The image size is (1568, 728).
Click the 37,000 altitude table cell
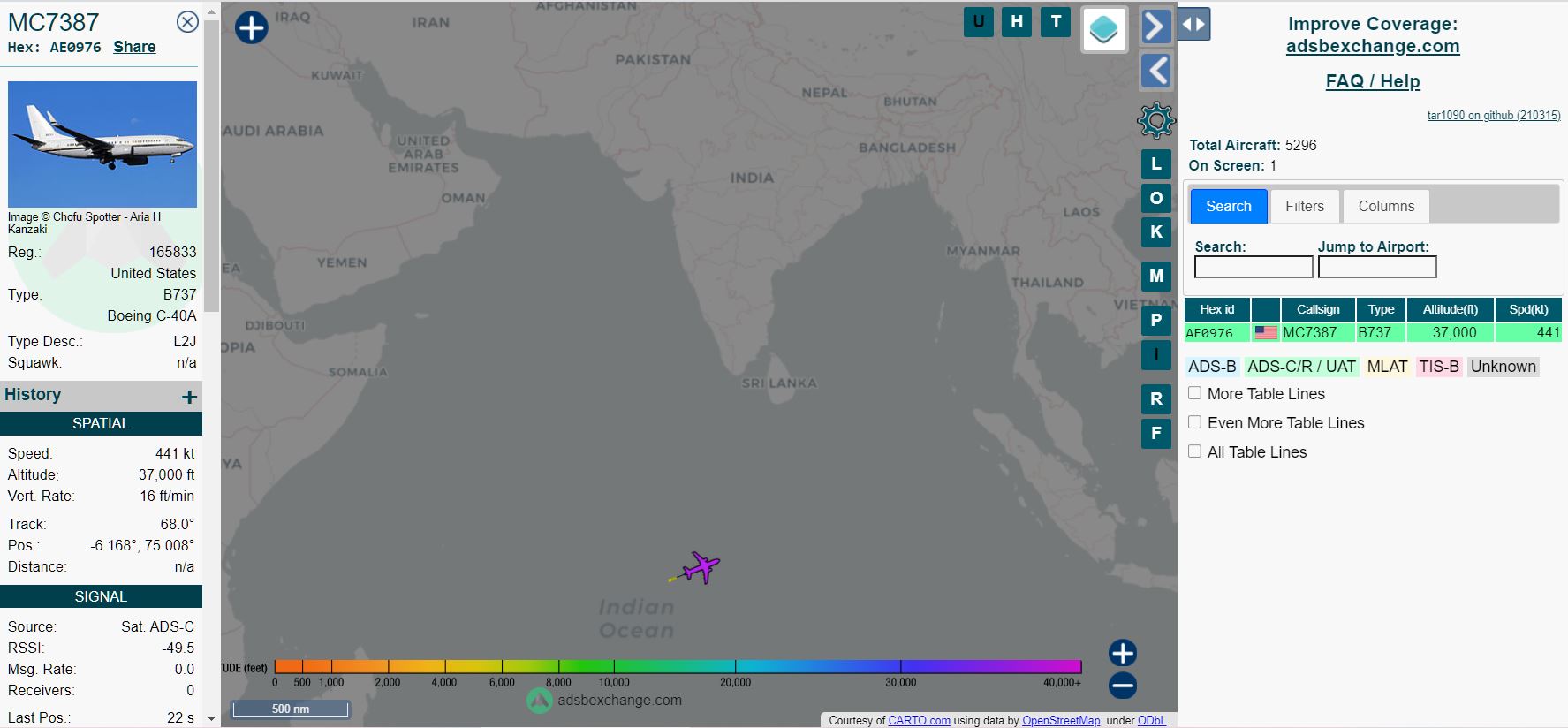1450,333
